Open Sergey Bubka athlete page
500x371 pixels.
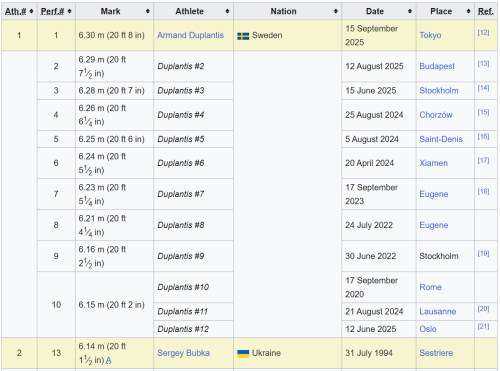[x=183, y=353]
